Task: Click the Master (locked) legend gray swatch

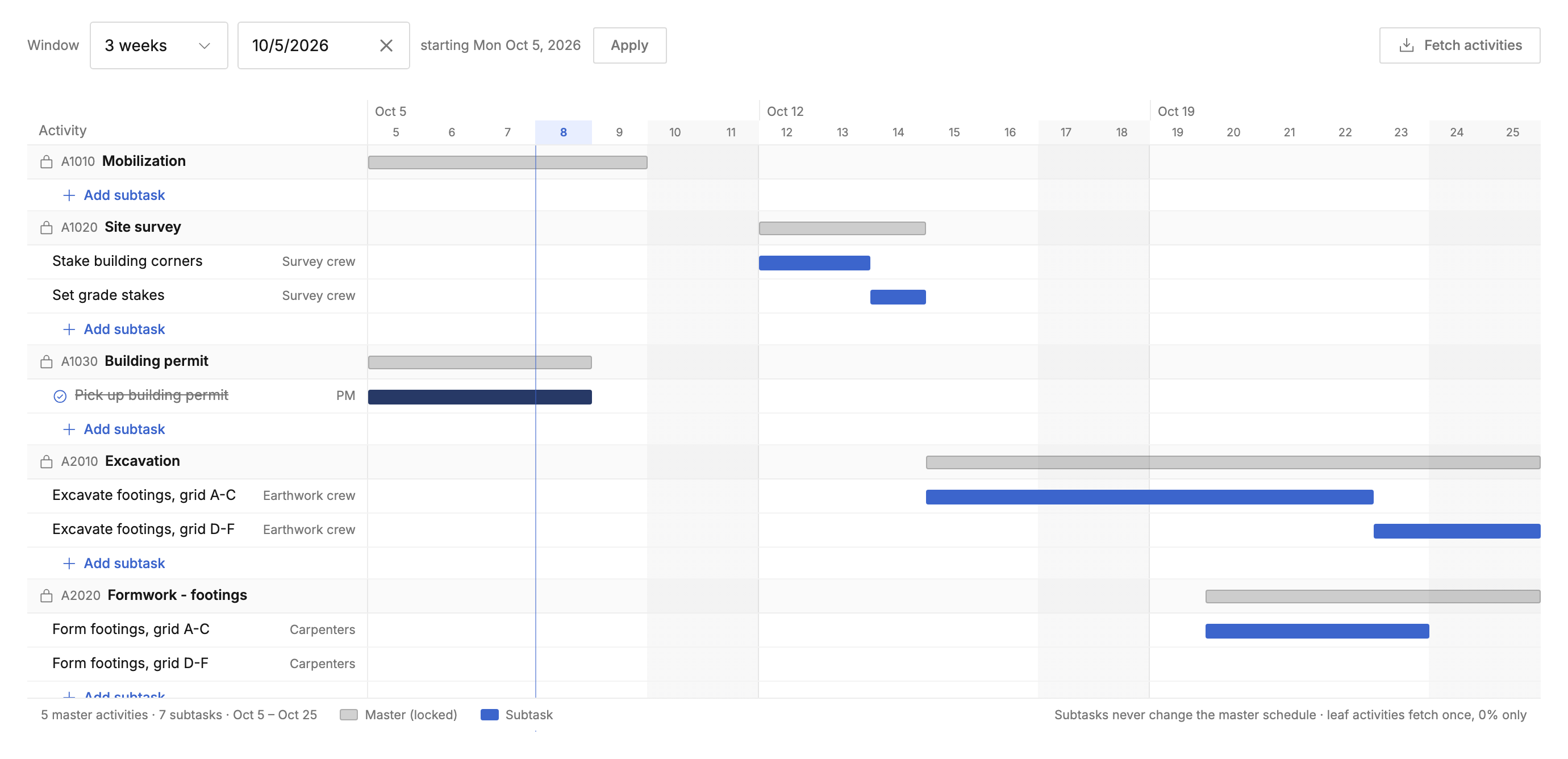Action: coord(349,715)
